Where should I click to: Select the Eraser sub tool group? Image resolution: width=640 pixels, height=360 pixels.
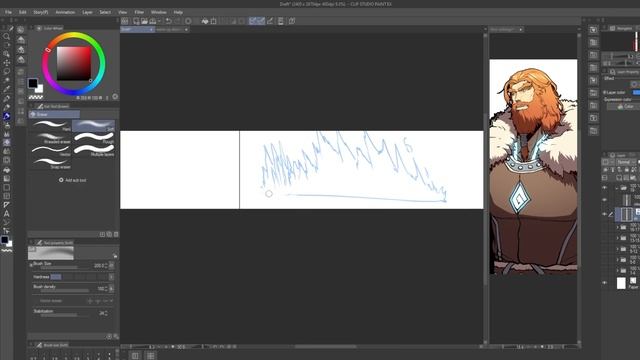54,114
